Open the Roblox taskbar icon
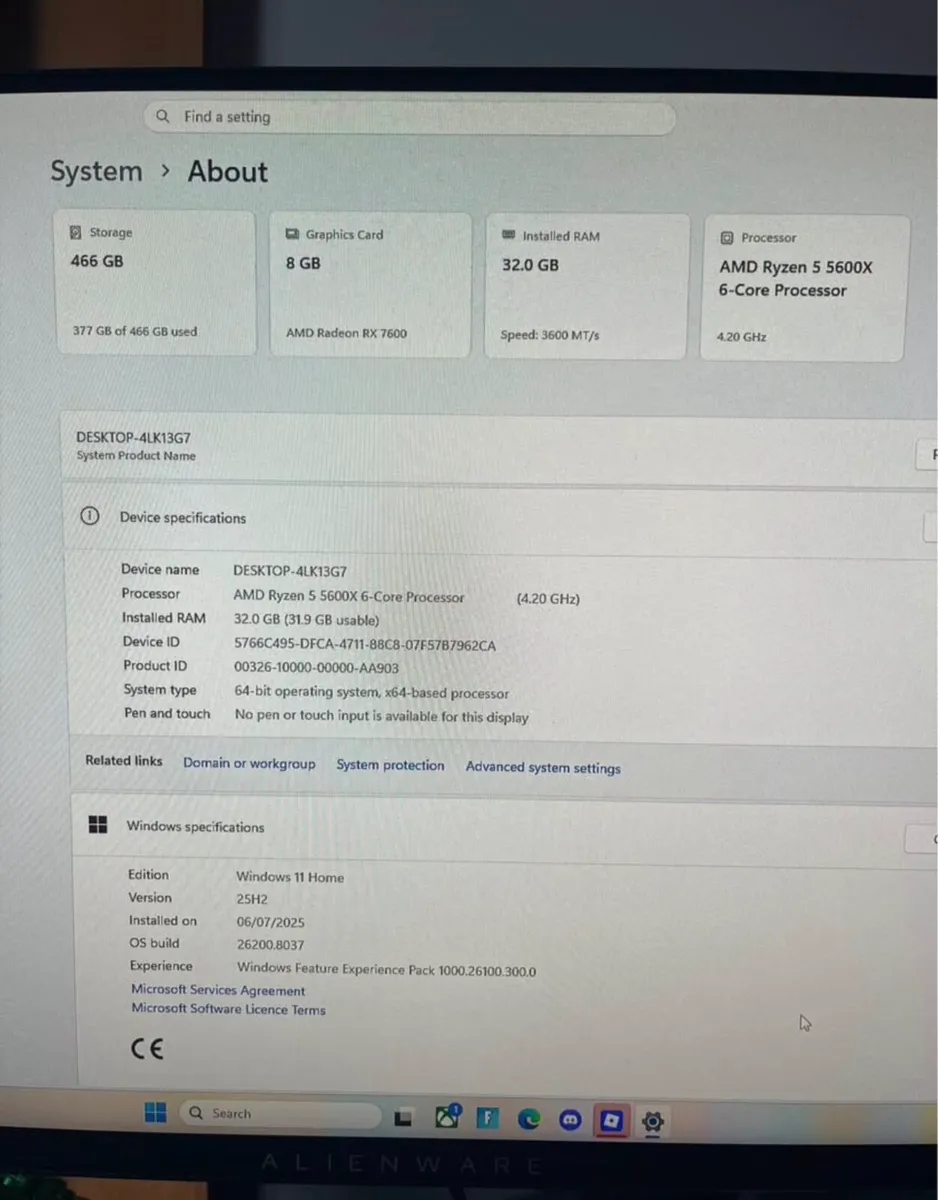The width and height of the screenshot is (938, 1200). coord(610,1122)
